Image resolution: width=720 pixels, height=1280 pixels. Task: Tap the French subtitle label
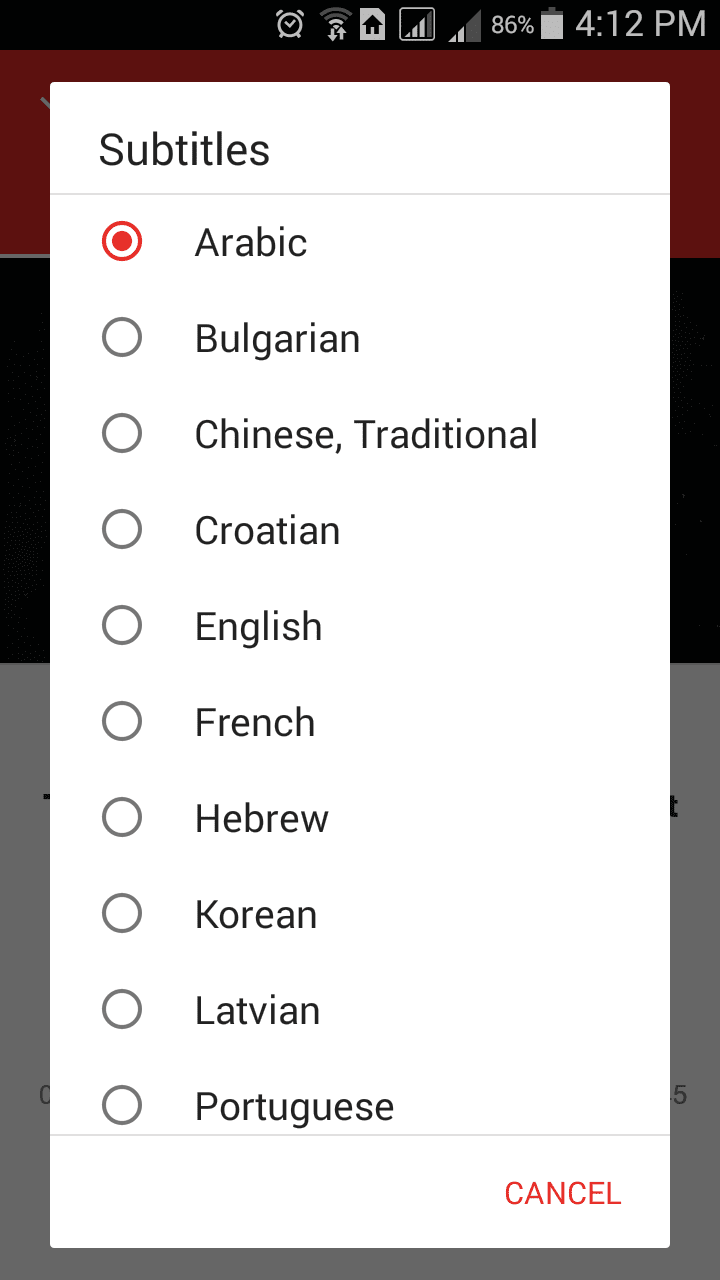pos(255,723)
